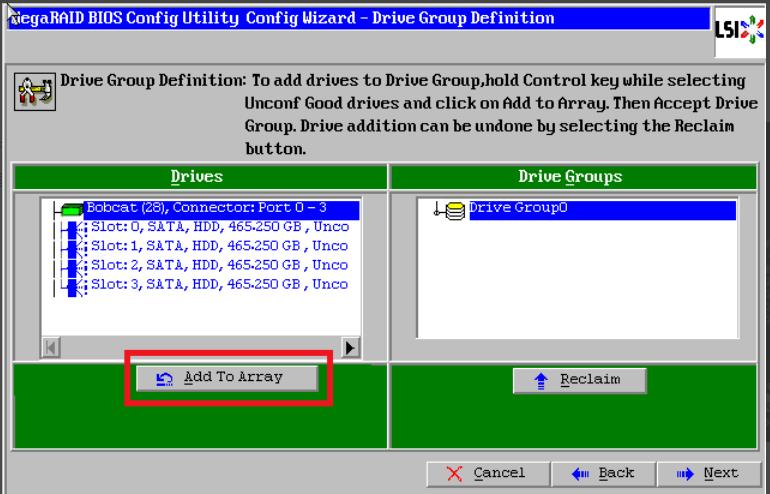
Task: Click the MegaRAID BIOS Config Utility title bar
Action: pyautogui.click(x=359, y=18)
